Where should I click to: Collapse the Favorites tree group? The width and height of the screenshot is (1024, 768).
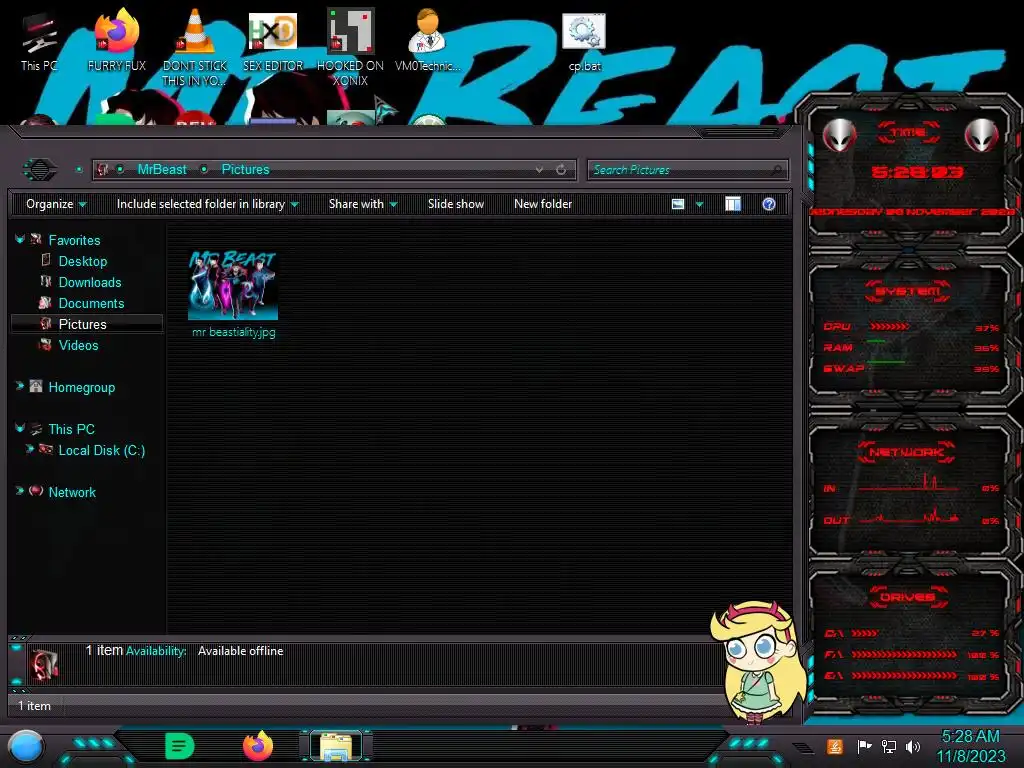[20, 240]
